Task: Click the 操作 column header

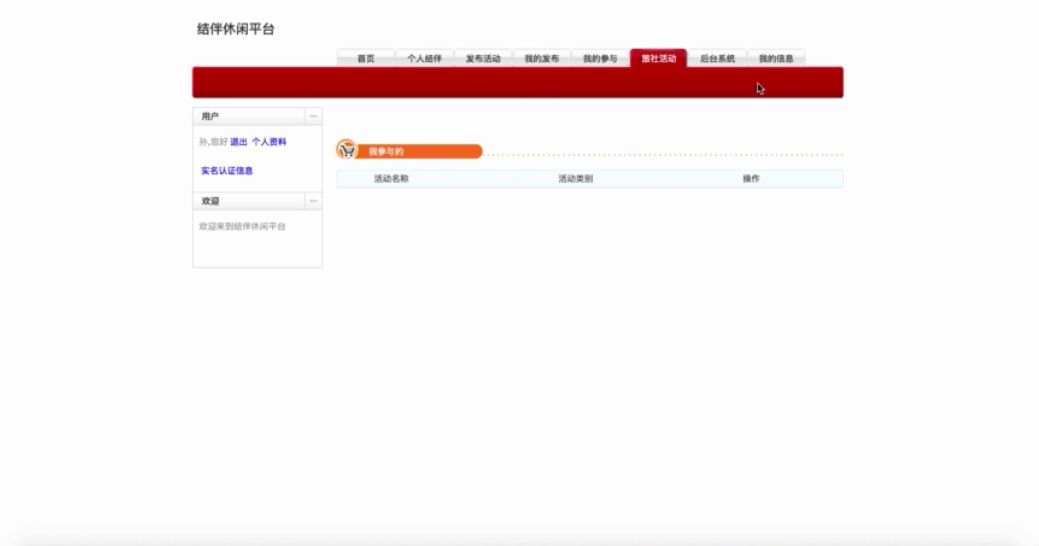Action: (751, 179)
